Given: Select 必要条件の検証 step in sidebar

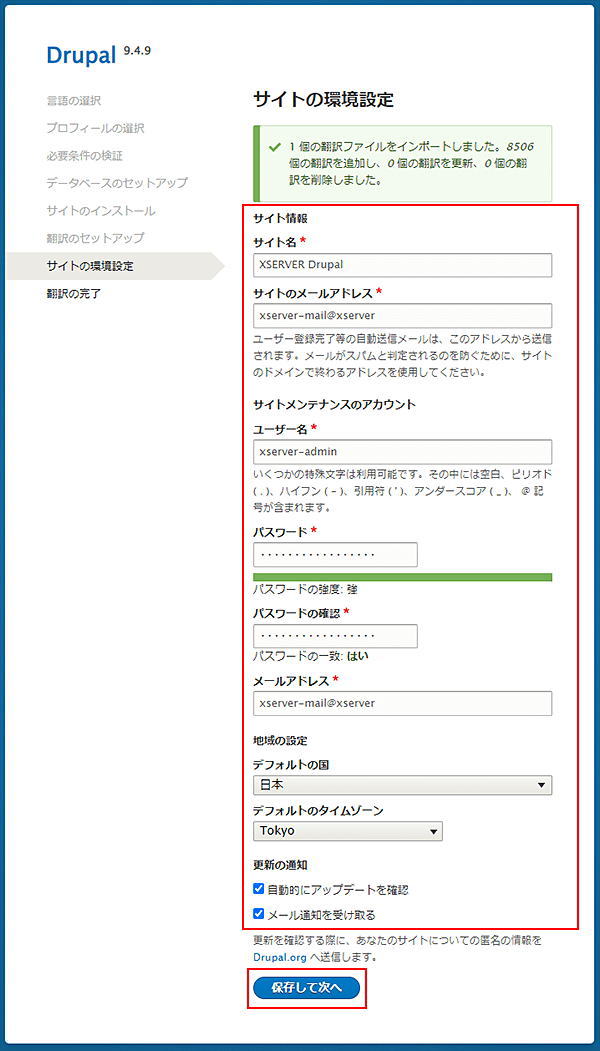Looking at the screenshot, I should tap(84, 156).
